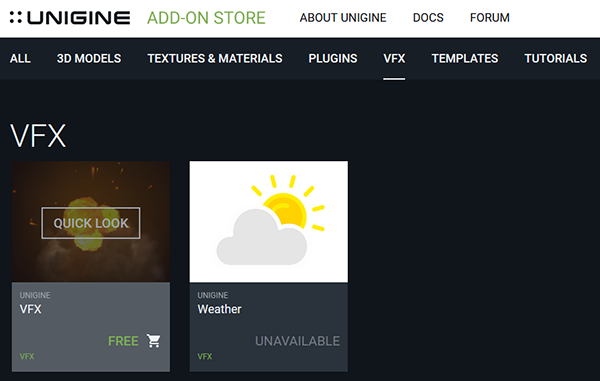Open the ADD-ON STORE home link
Screen dimensions: 600x381
pyautogui.click(x=206, y=18)
